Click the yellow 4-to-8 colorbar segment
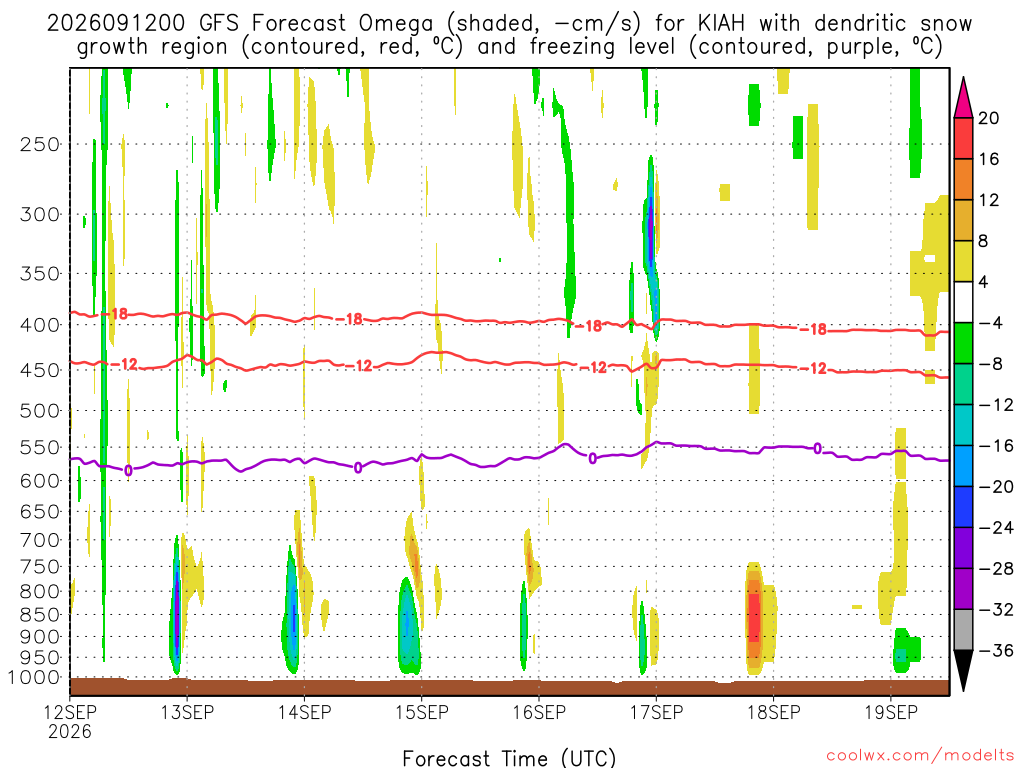Image resolution: width=1024 pixels, height=768 pixels. click(963, 261)
